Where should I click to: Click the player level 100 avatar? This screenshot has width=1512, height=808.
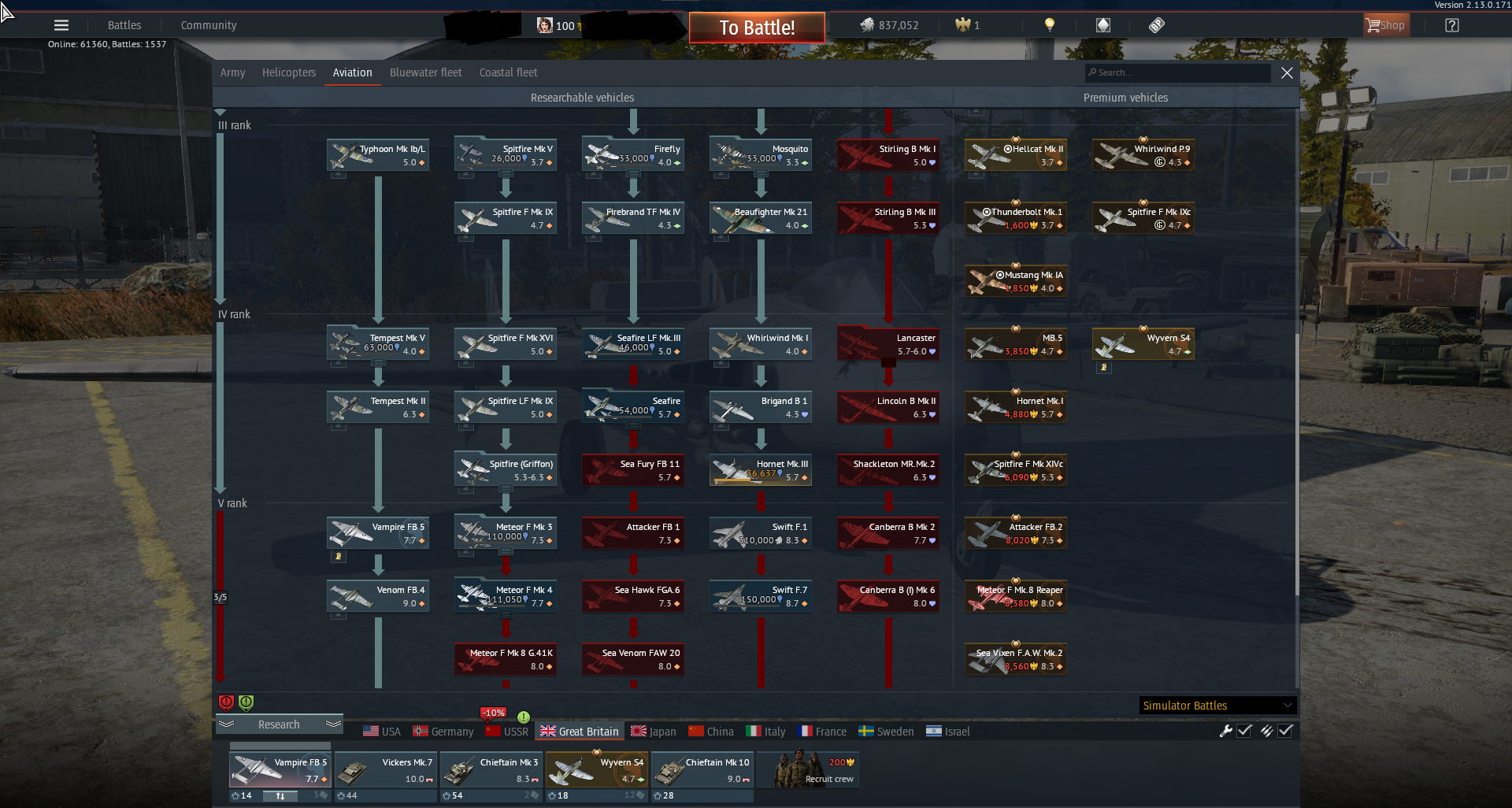click(544, 25)
